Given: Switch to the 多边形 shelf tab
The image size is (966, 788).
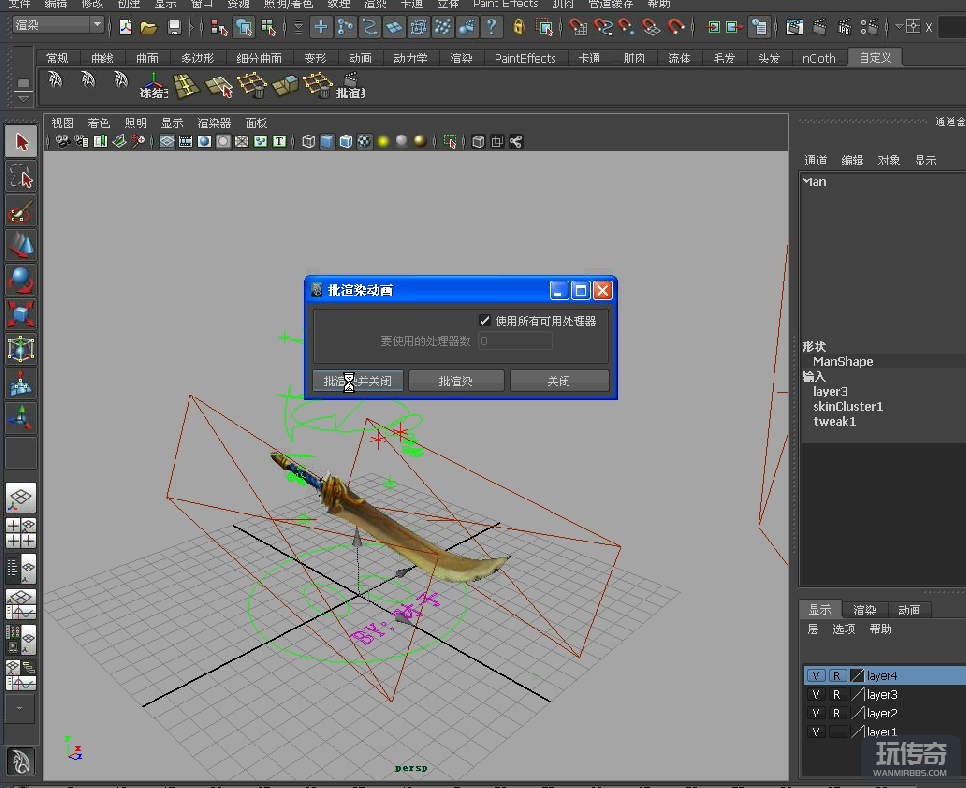Looking at the screenshot, I should pyautogui.click(x=197, y=58).
